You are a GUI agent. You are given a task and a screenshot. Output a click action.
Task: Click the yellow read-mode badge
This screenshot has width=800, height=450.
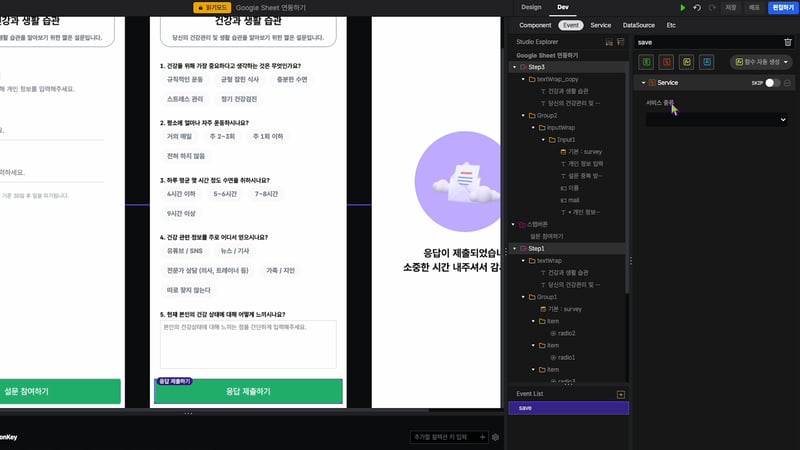(212, 8)
